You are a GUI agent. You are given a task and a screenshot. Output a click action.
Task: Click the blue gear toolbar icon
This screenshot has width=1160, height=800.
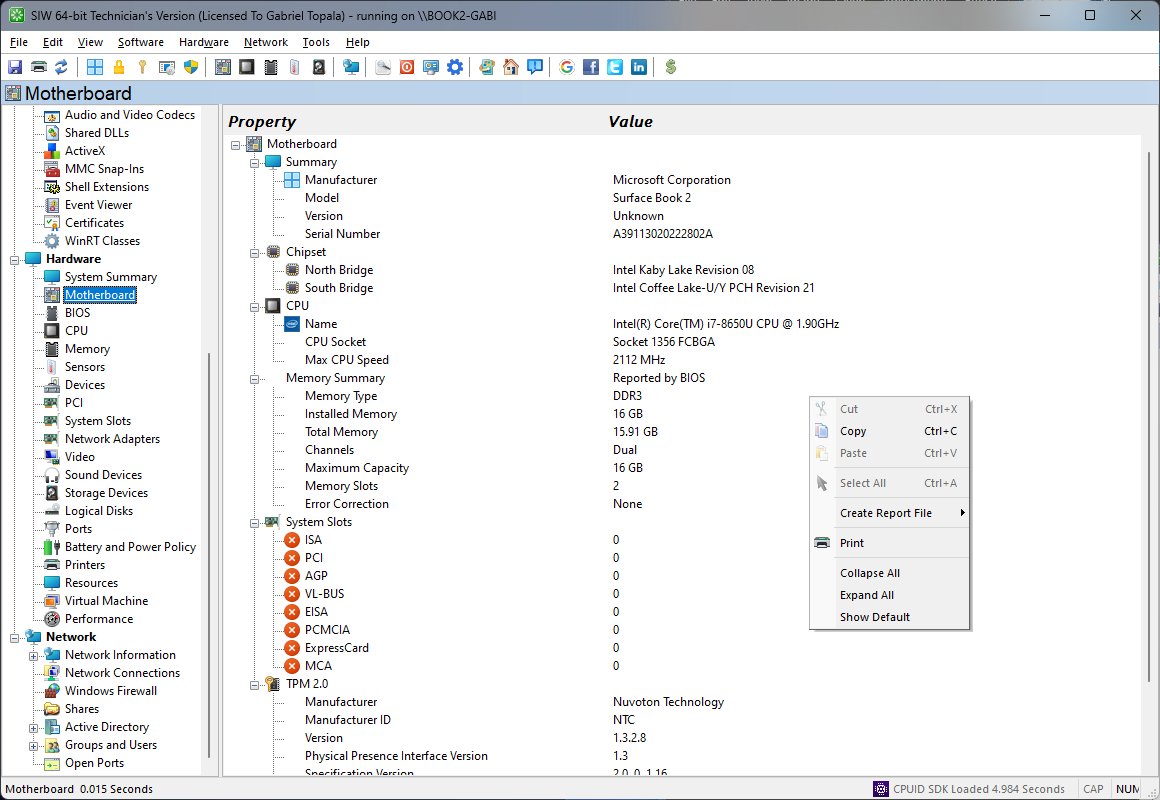455,67
